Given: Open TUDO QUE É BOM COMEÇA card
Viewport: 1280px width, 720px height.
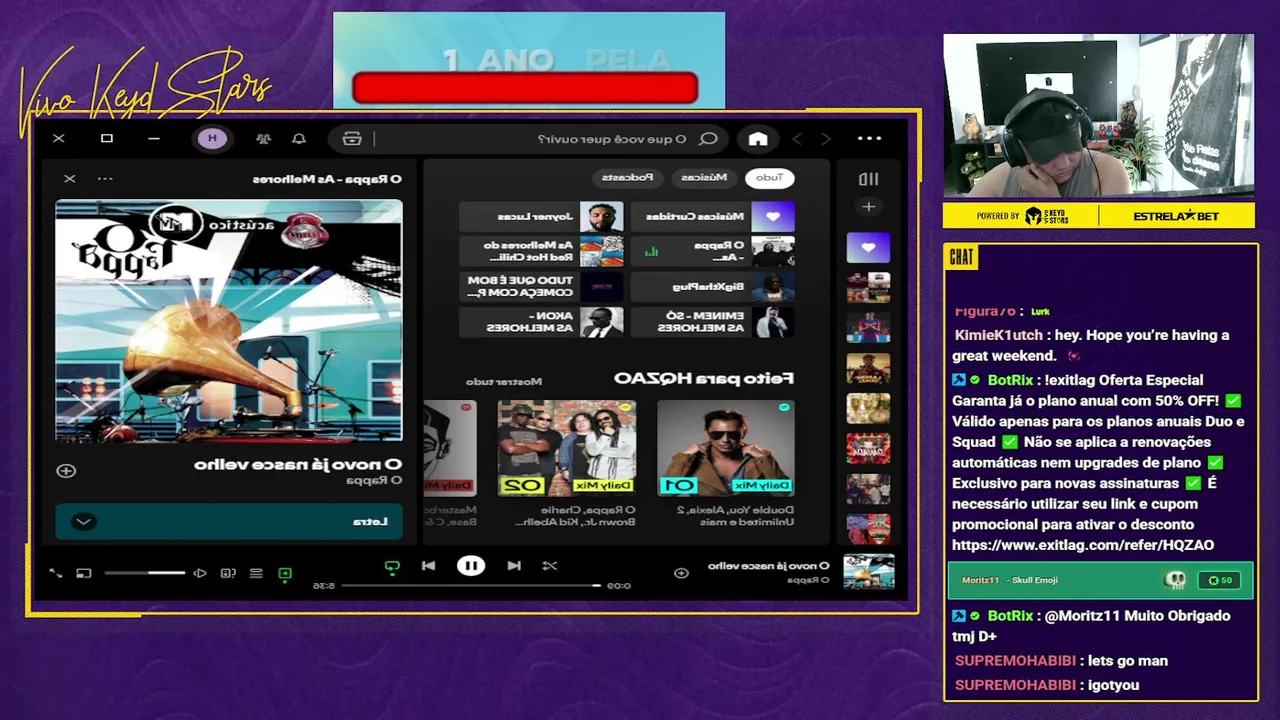Looking at the screenshot, I should click(542, 287).
